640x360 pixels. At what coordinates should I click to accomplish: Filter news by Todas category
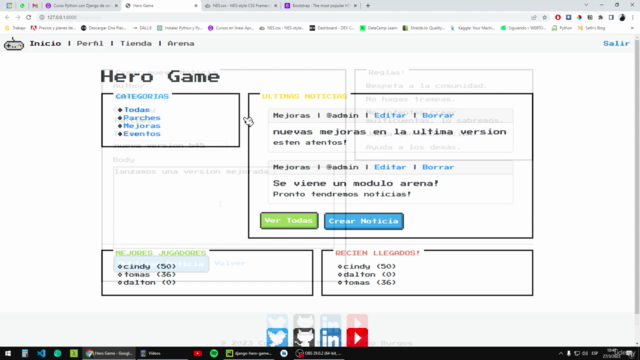[137, 110]
